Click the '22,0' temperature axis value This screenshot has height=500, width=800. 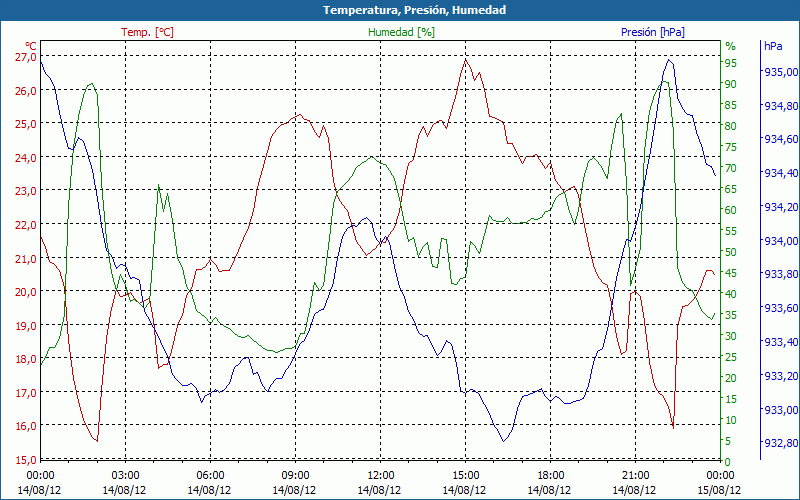[27, 225]
